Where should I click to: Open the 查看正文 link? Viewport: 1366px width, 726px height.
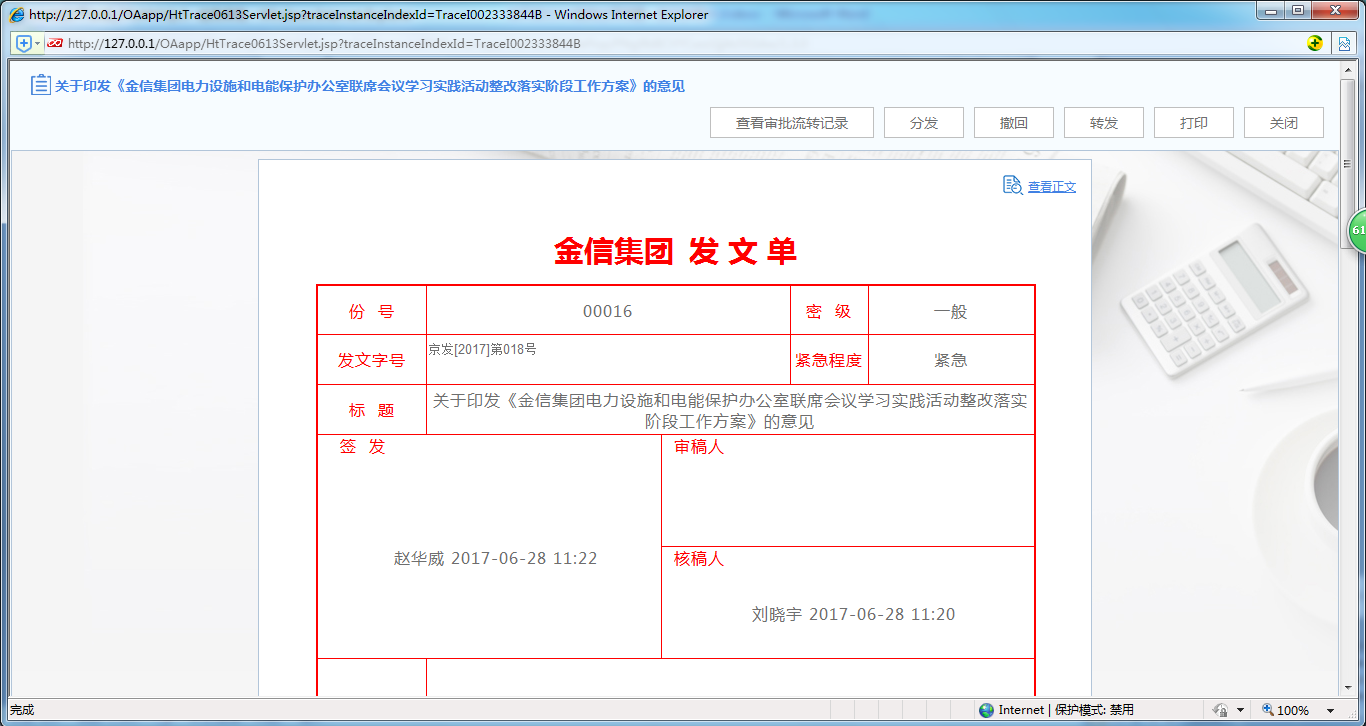click(1051, 186)
